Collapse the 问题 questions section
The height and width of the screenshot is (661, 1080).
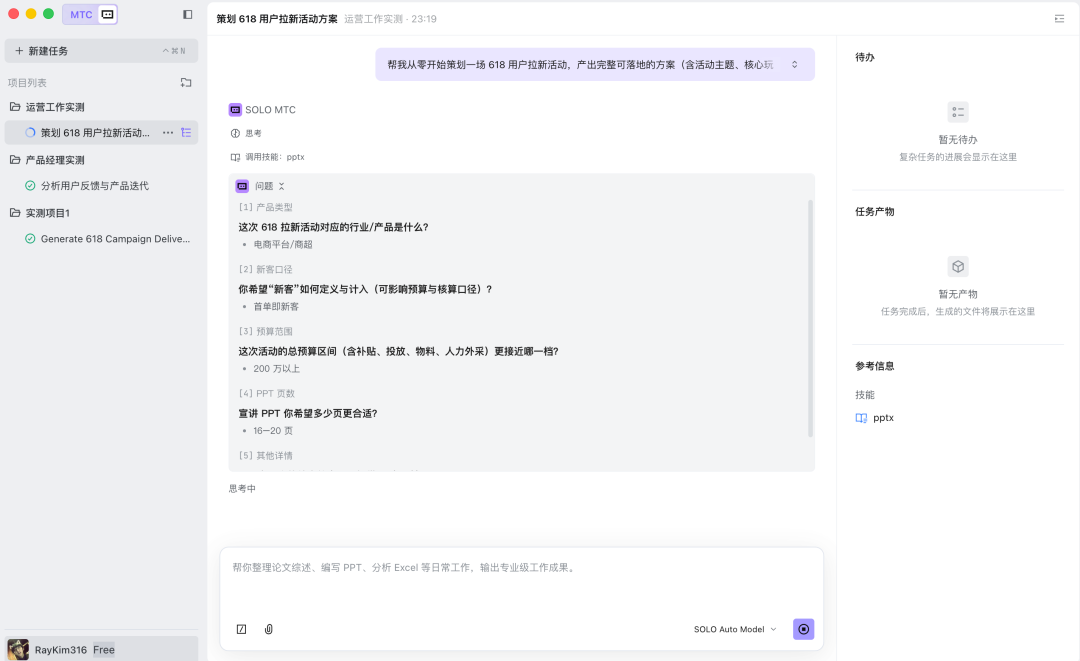coord(281,186)
